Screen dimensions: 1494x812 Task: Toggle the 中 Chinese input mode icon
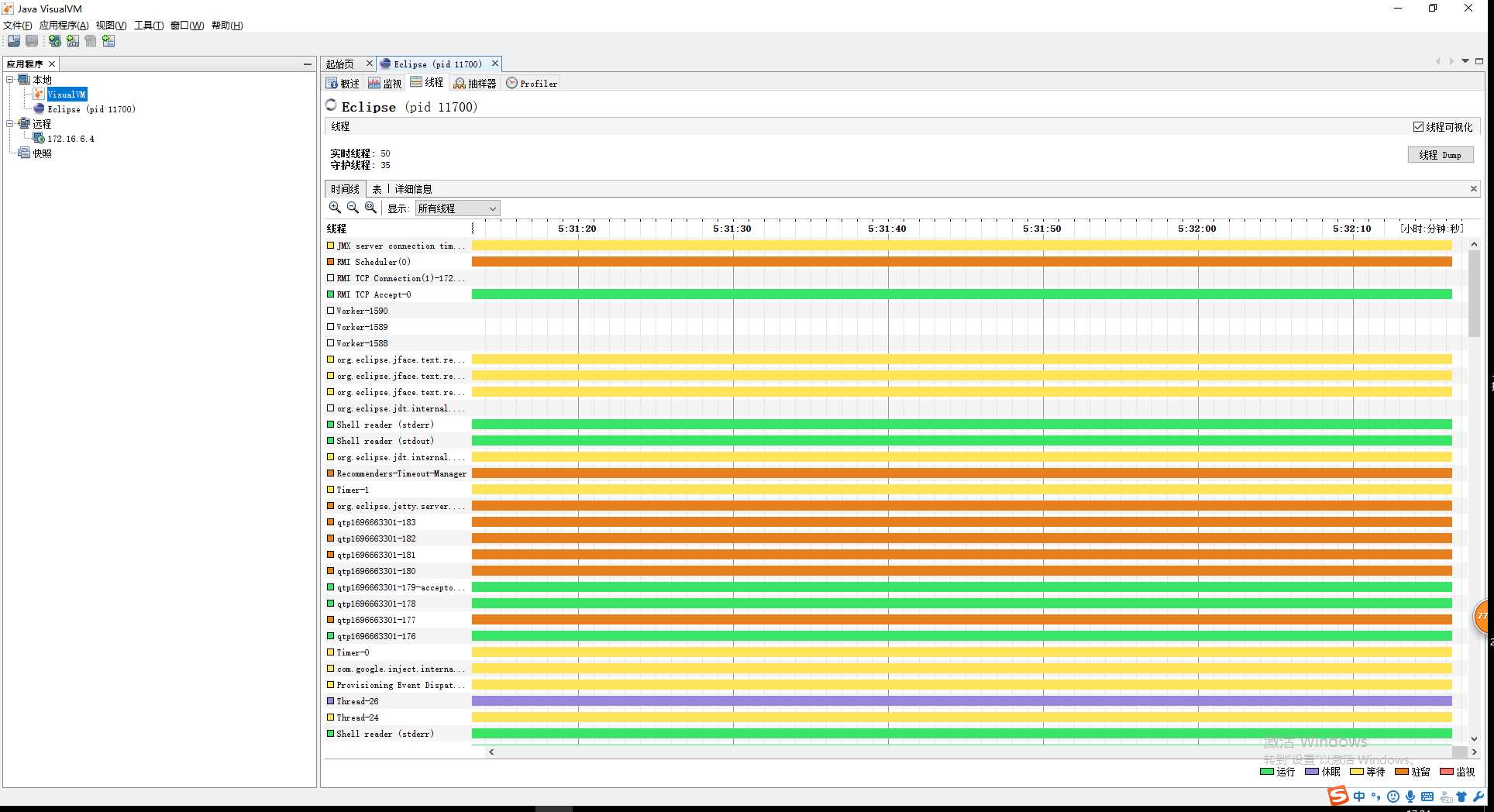coord(1359,797)
